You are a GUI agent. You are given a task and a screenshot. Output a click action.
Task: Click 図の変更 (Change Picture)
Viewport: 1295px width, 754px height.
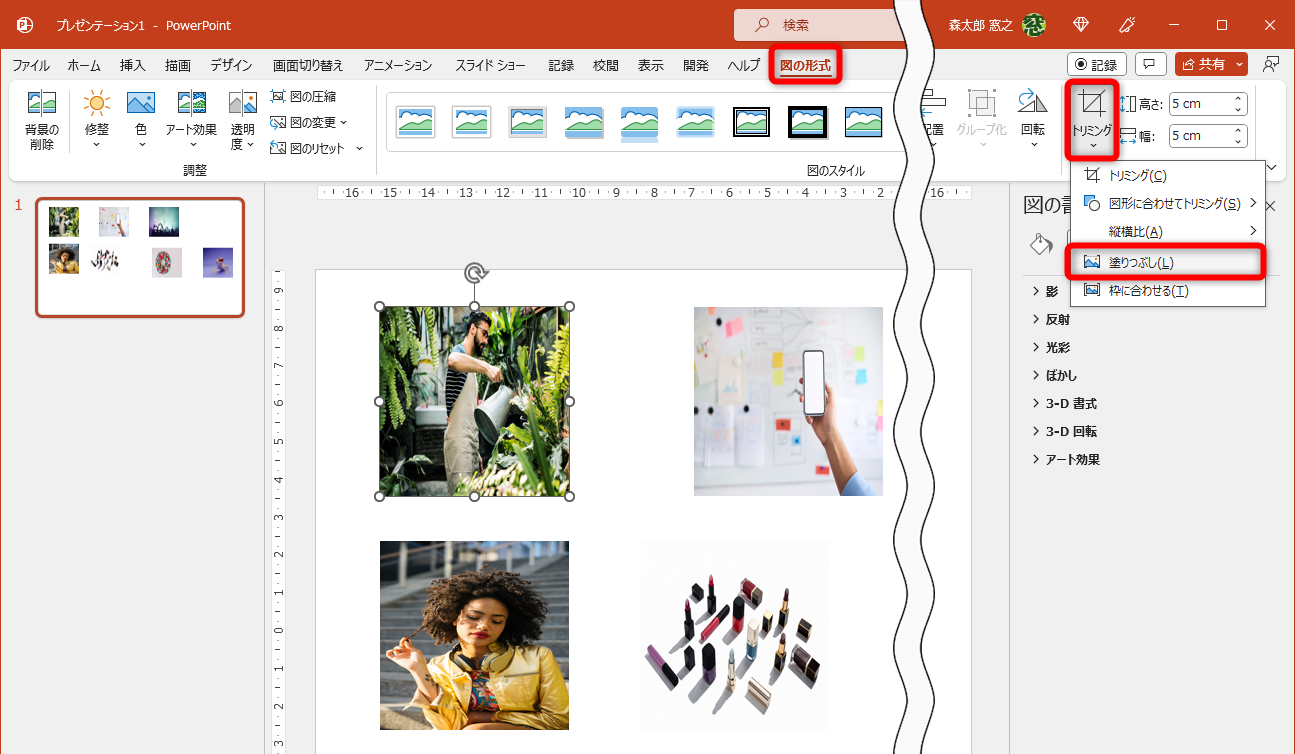(308, 122)
